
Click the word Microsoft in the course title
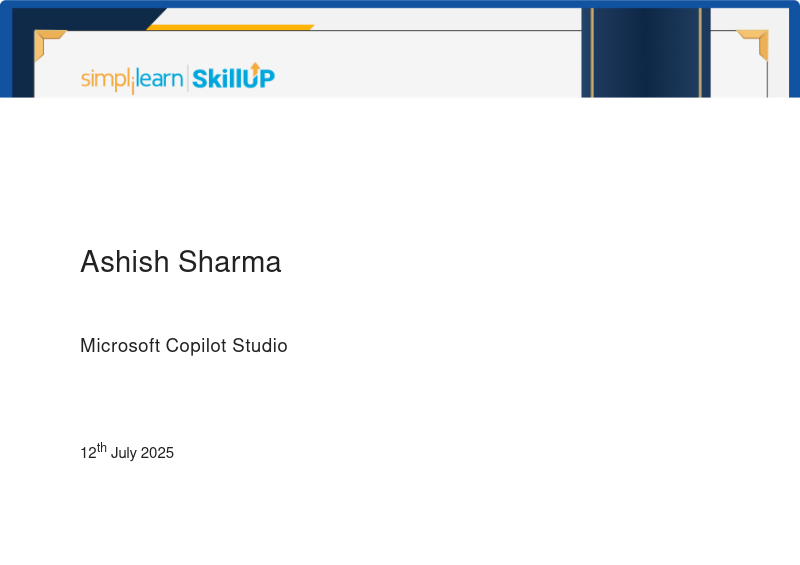click(x=120, y=346)
